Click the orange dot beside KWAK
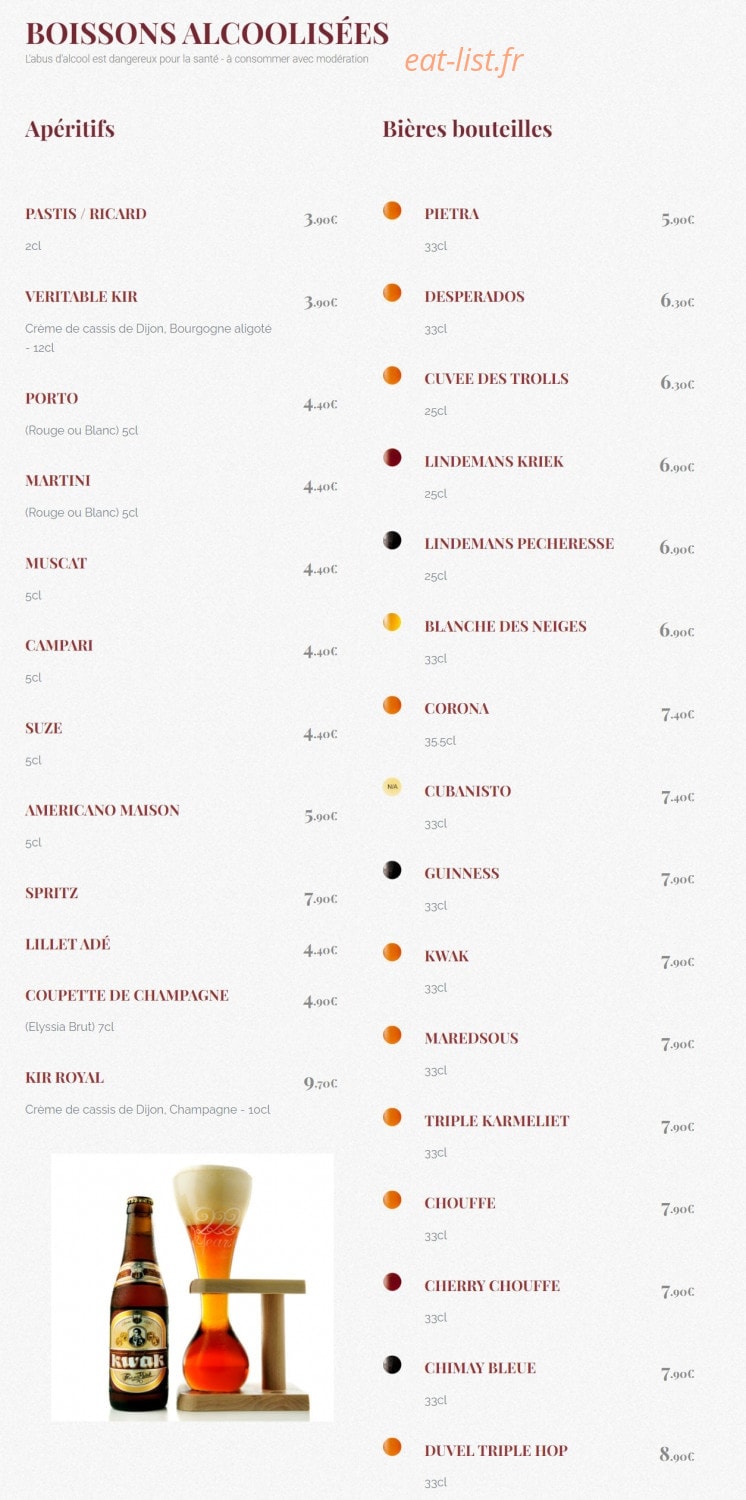 392,953
